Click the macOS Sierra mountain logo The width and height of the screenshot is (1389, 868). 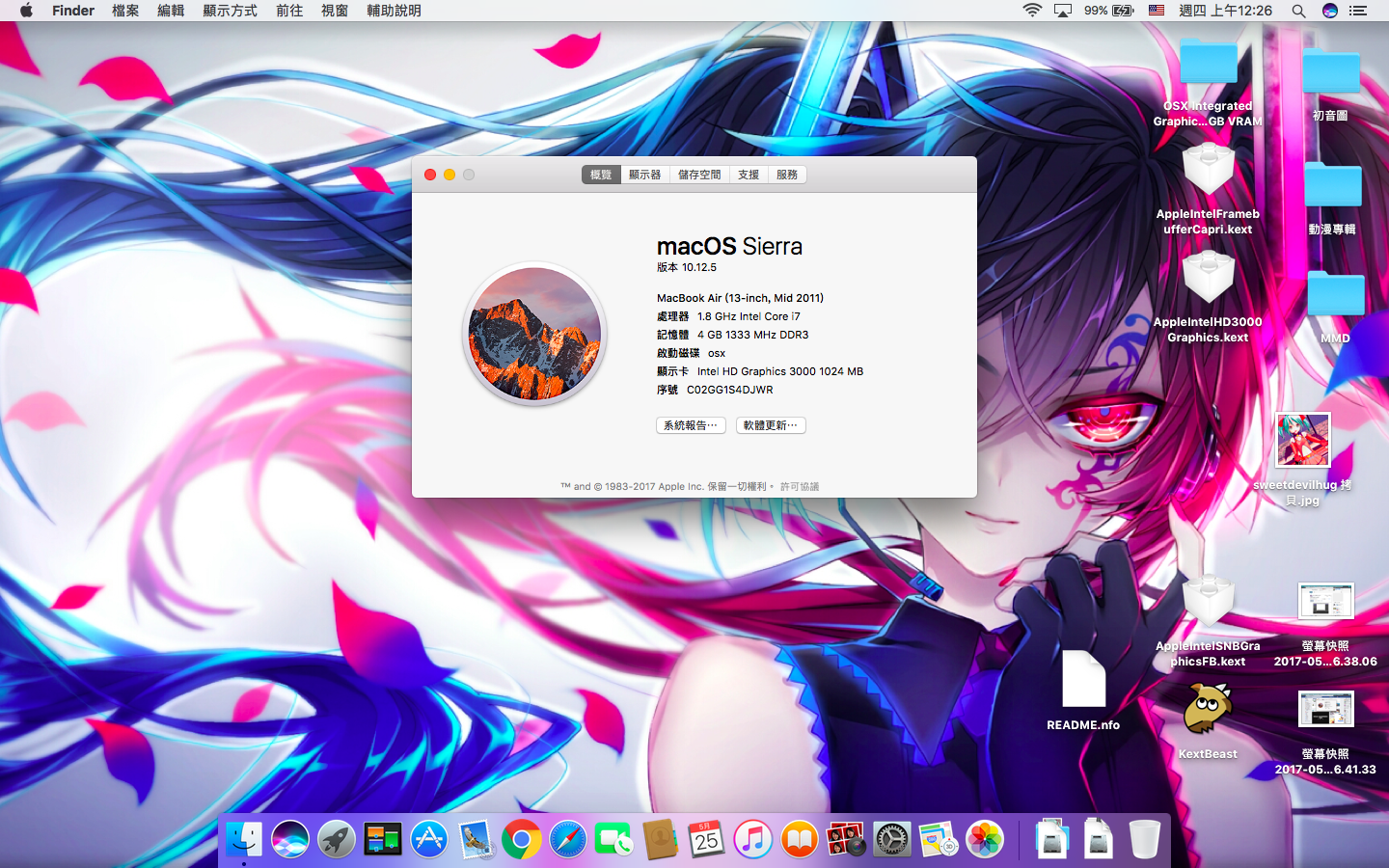[x=534, y=334]
